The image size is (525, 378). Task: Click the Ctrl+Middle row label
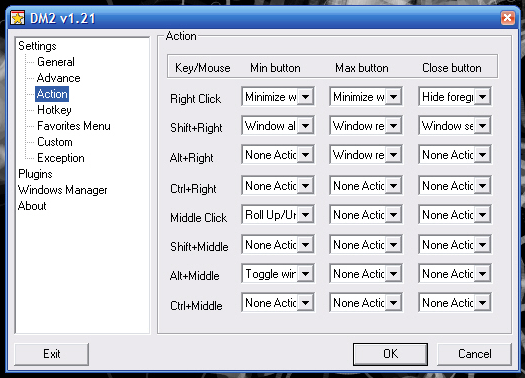tap(196, 306)
